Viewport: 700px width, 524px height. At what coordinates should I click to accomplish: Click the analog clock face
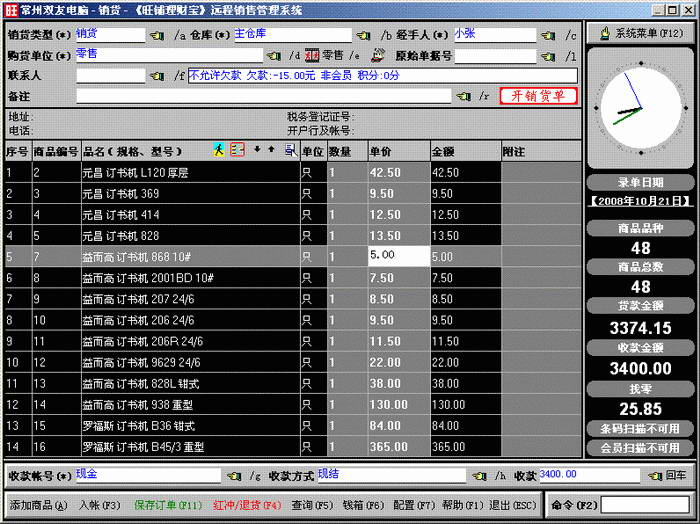[x=641, y=108]
